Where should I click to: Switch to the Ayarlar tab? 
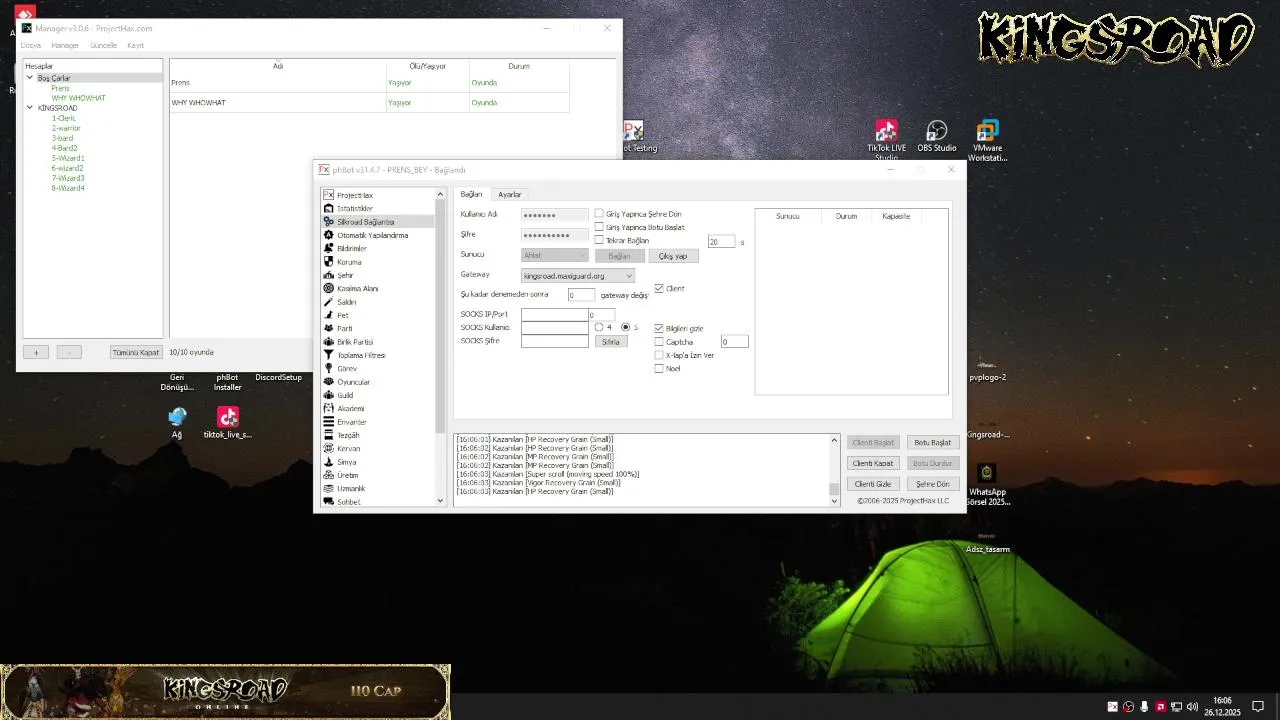click(x=510, y=194)
